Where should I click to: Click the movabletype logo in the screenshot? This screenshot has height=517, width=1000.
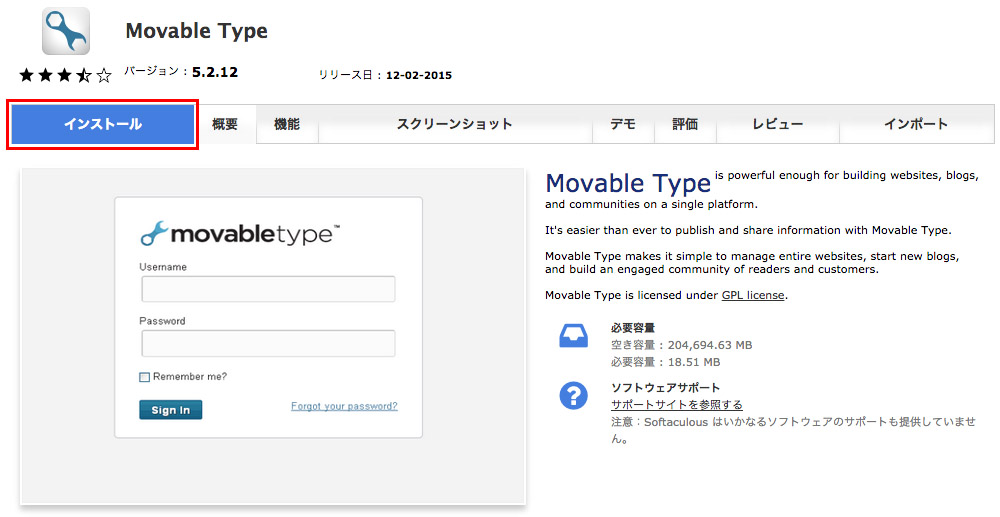click(240, 234)
